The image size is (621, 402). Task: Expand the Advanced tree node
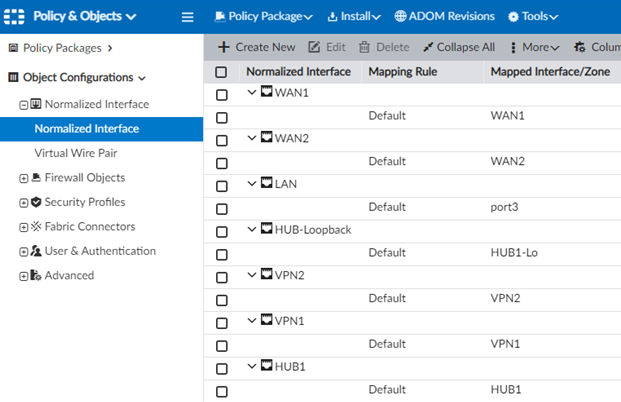[x=23, y=276]
